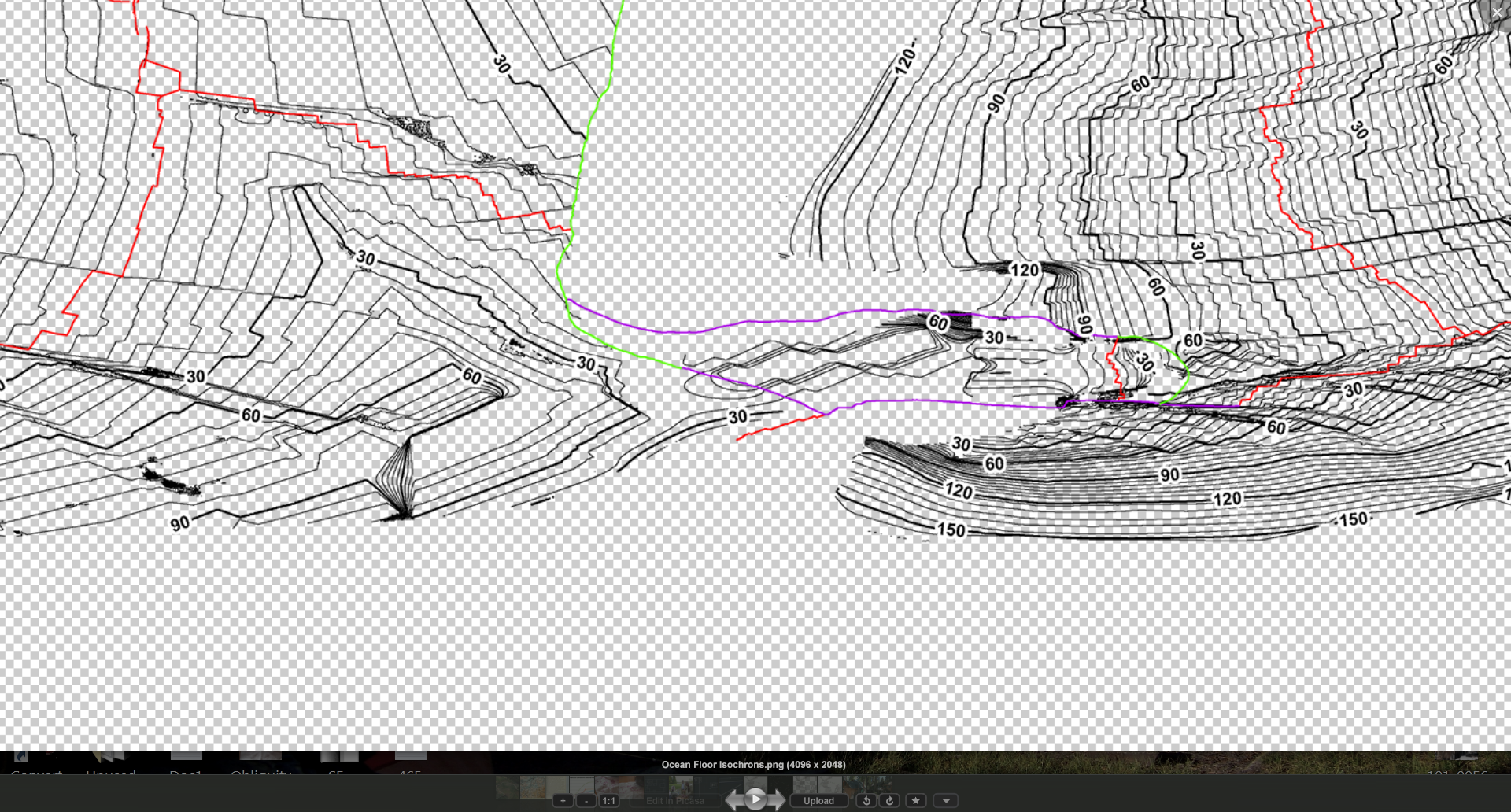The width and height of the screenshot is (1511, 812).
Task: Select the colorful map thumbnail in filmstrip
Action: coord(532,787)
